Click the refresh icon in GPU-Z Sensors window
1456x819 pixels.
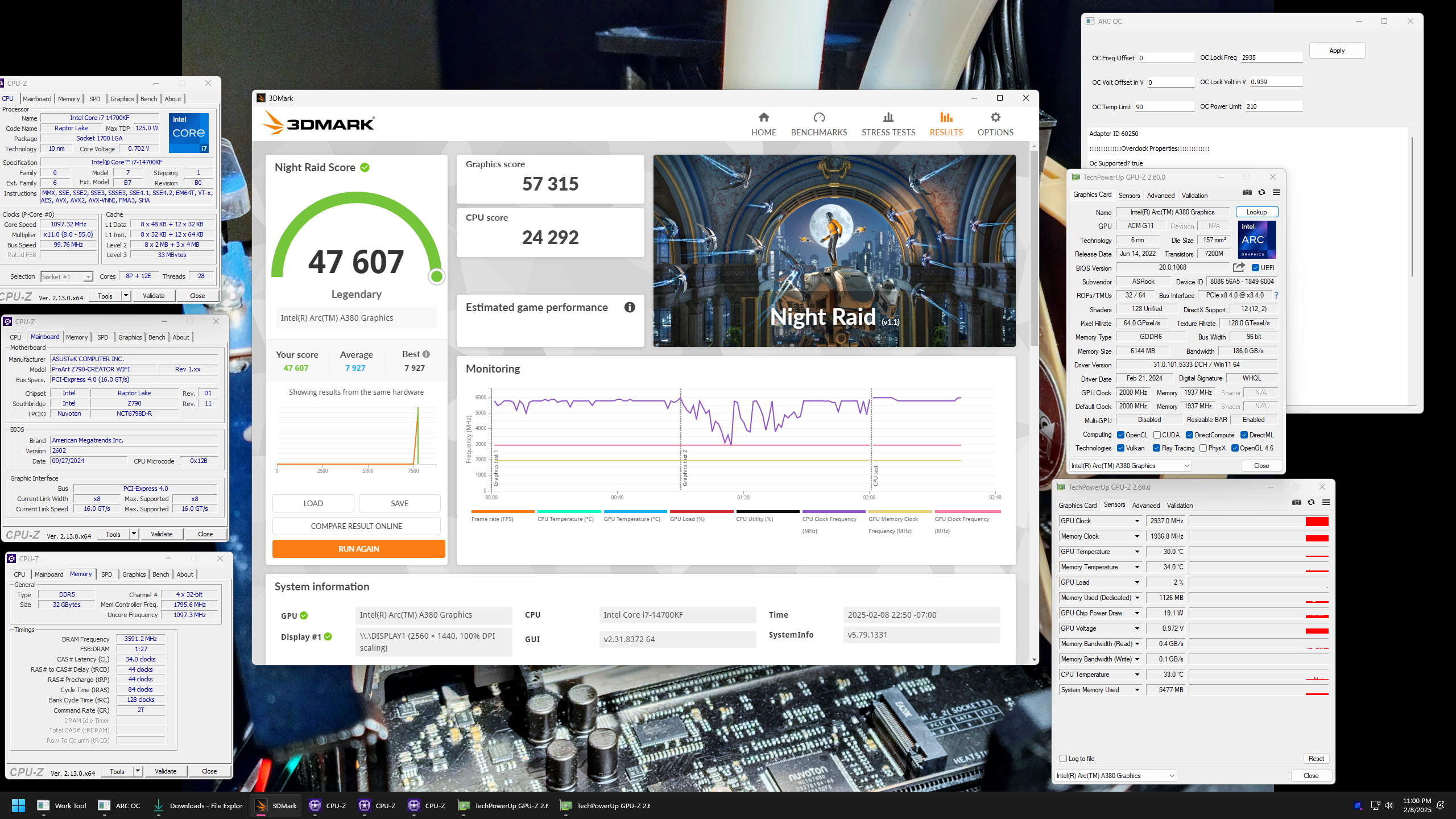(x=1311, y=502)
